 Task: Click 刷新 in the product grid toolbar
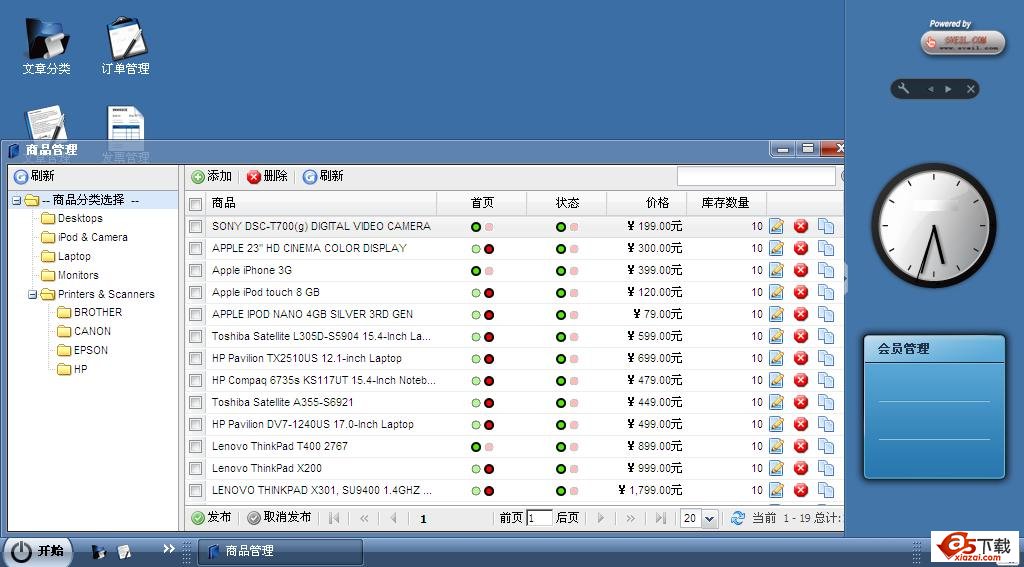coord(323,176)
